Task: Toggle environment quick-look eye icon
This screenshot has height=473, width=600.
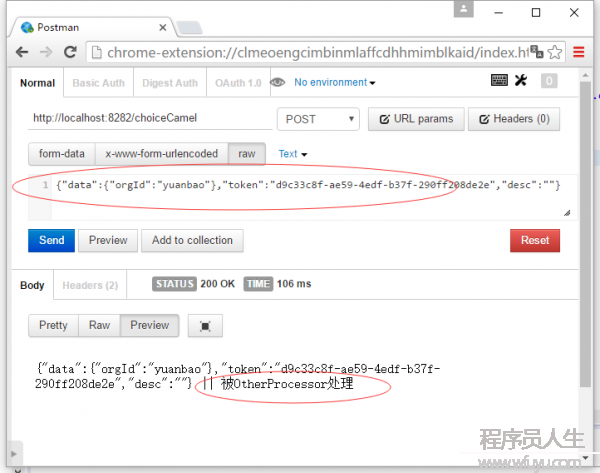Action: tap(277, 82)
